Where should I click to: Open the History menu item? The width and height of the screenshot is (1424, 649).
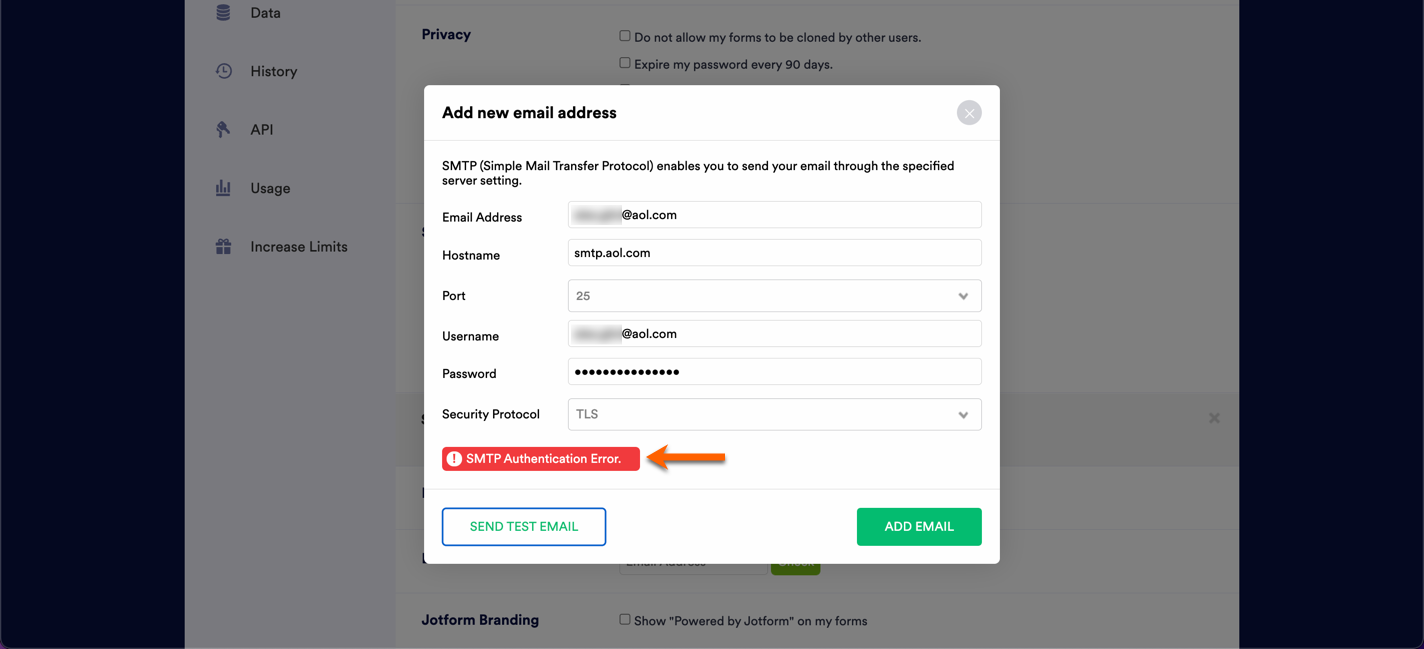point(273,72)
